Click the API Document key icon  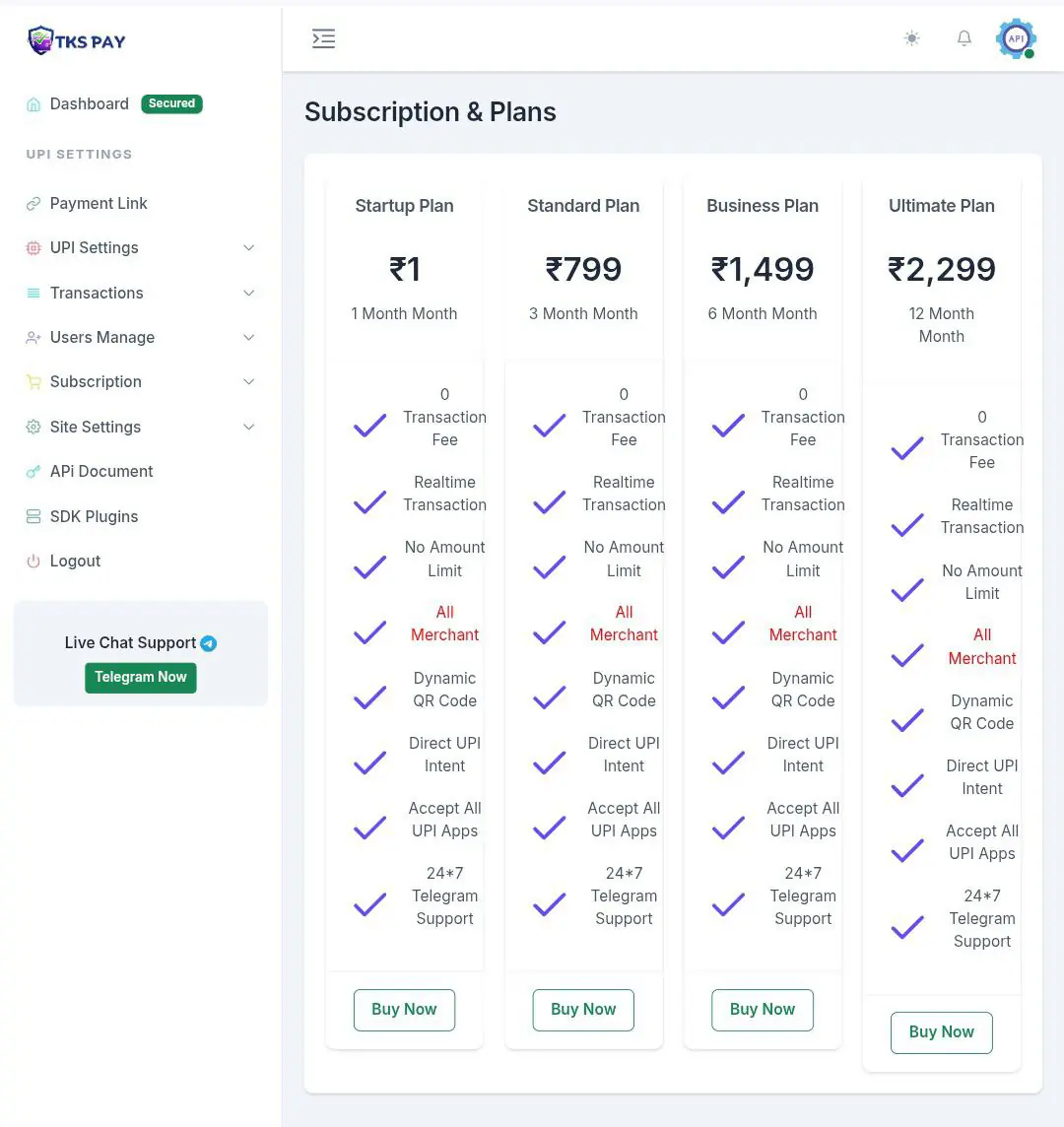click(33, 472)
